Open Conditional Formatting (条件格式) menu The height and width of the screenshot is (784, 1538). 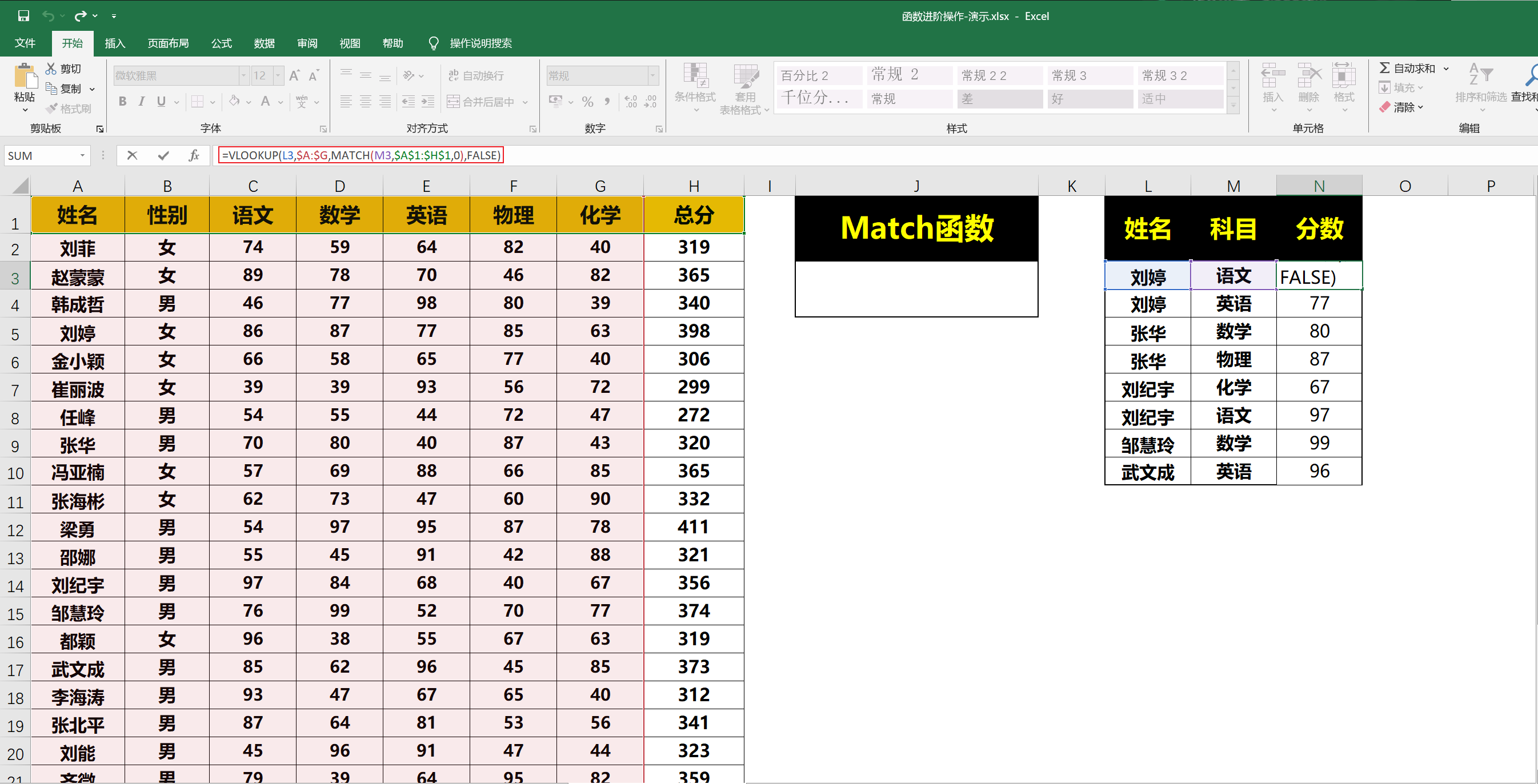click(695, 88)
